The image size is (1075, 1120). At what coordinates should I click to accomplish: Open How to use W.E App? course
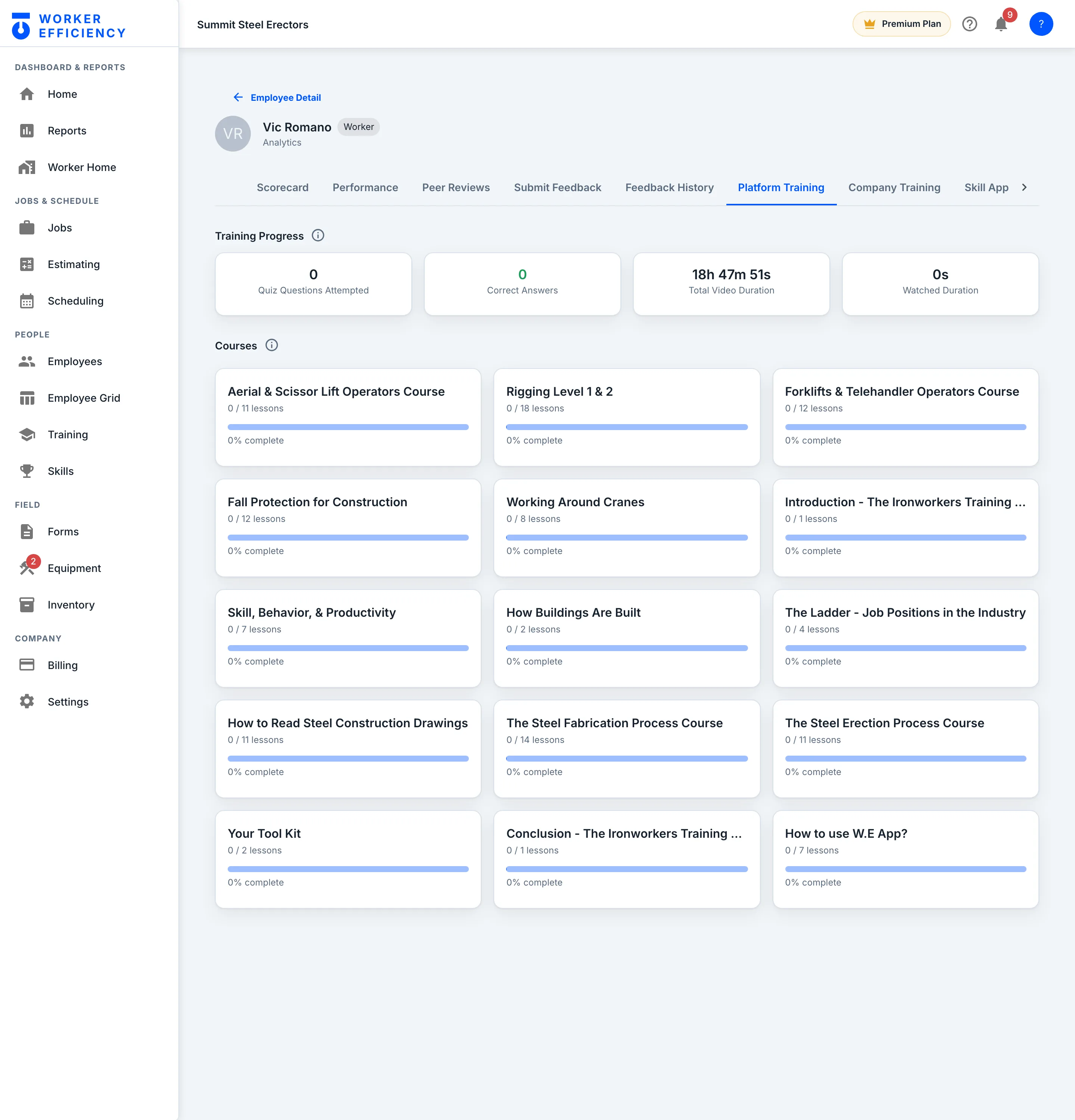pyautogui.click(x=906, y=859)
